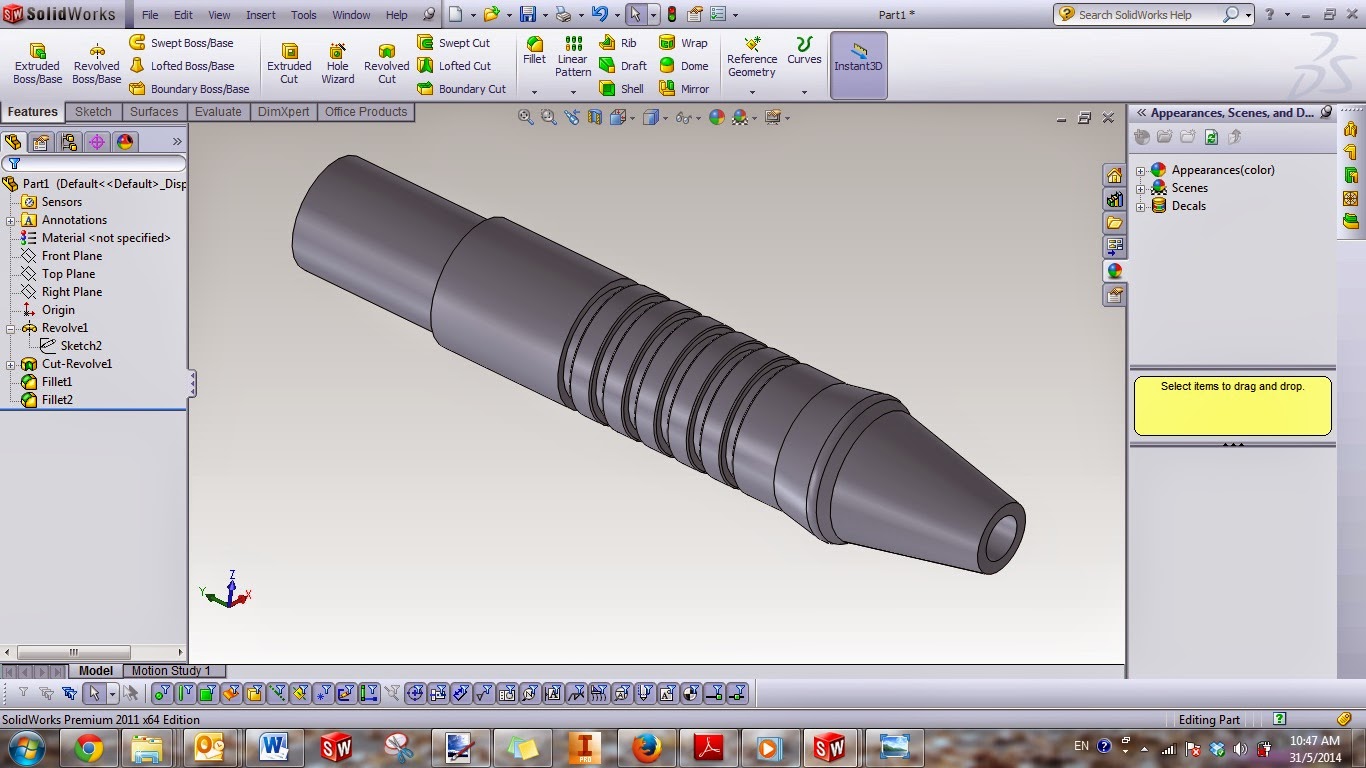Expand the Scenes folder
The width and height of the screenshot is (1366, 768).
coord(1141,188)
